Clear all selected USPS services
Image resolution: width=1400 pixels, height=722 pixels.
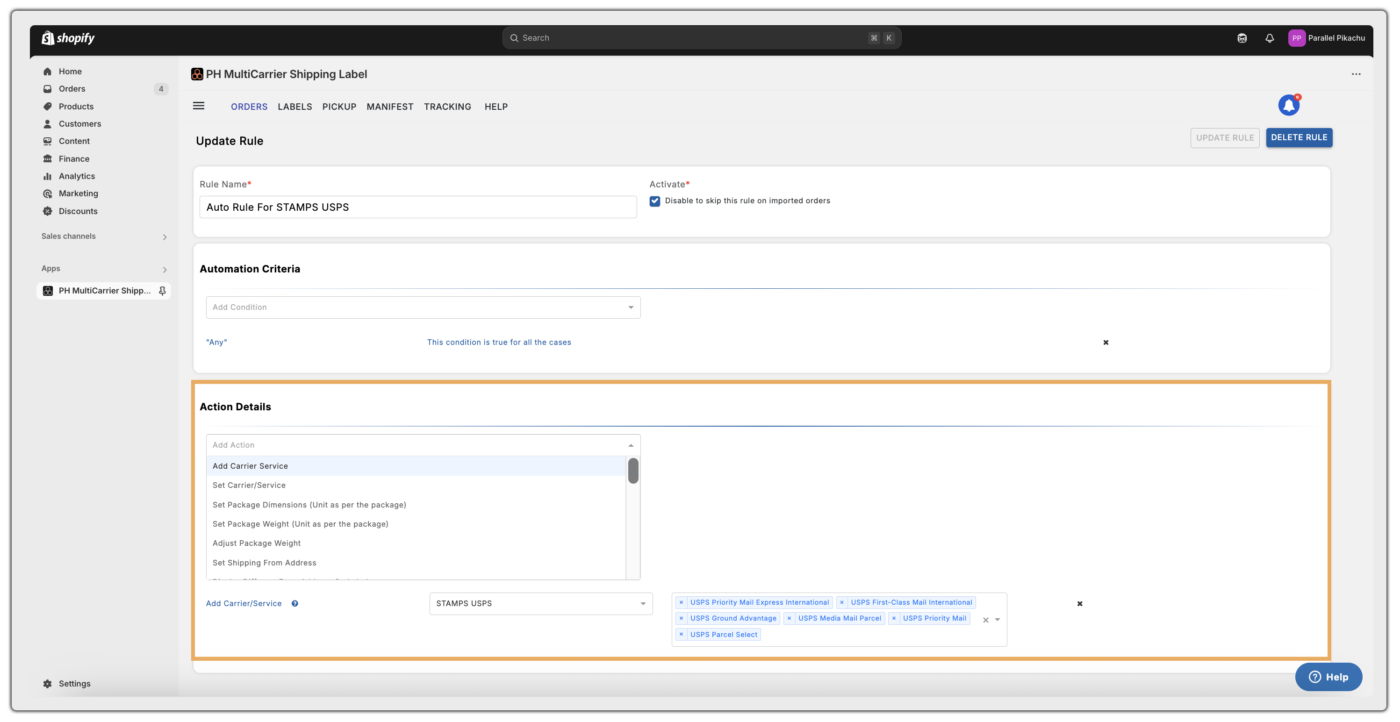[x=986, y=620]
